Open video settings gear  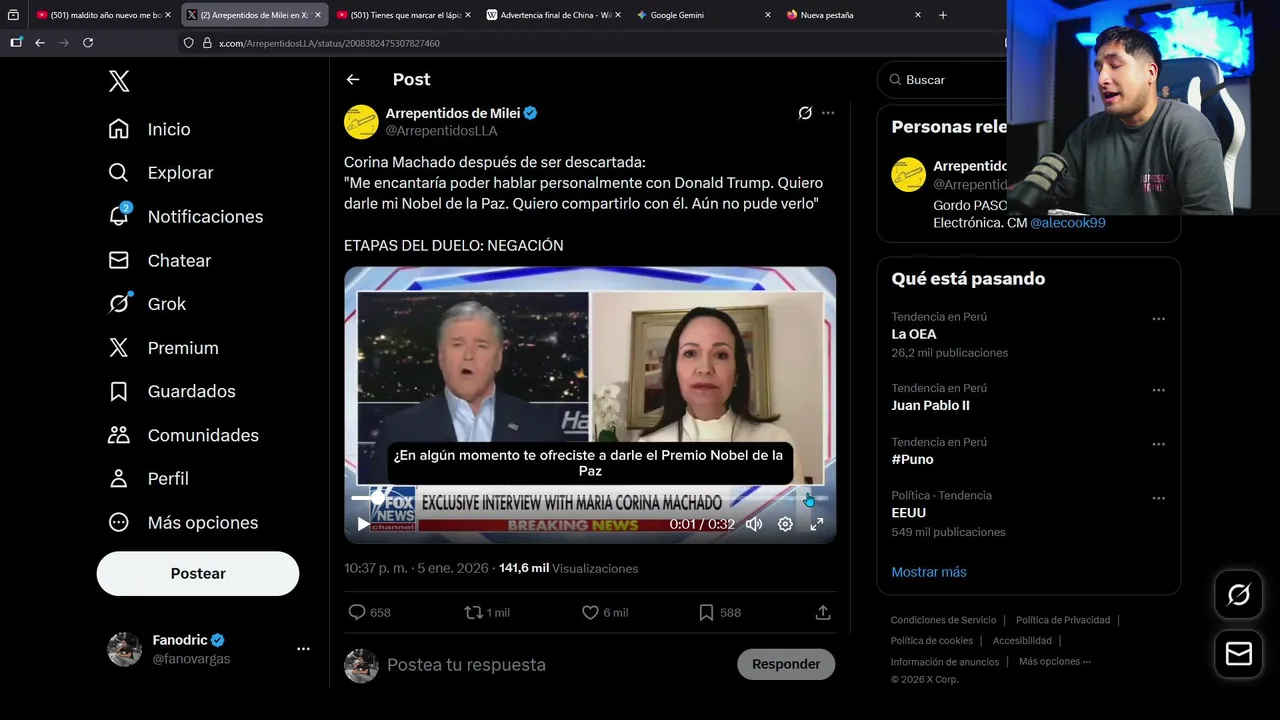click(x=786, y=524)
